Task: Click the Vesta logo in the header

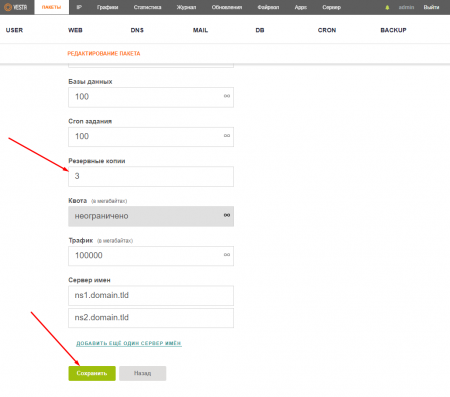Action: 15,7
